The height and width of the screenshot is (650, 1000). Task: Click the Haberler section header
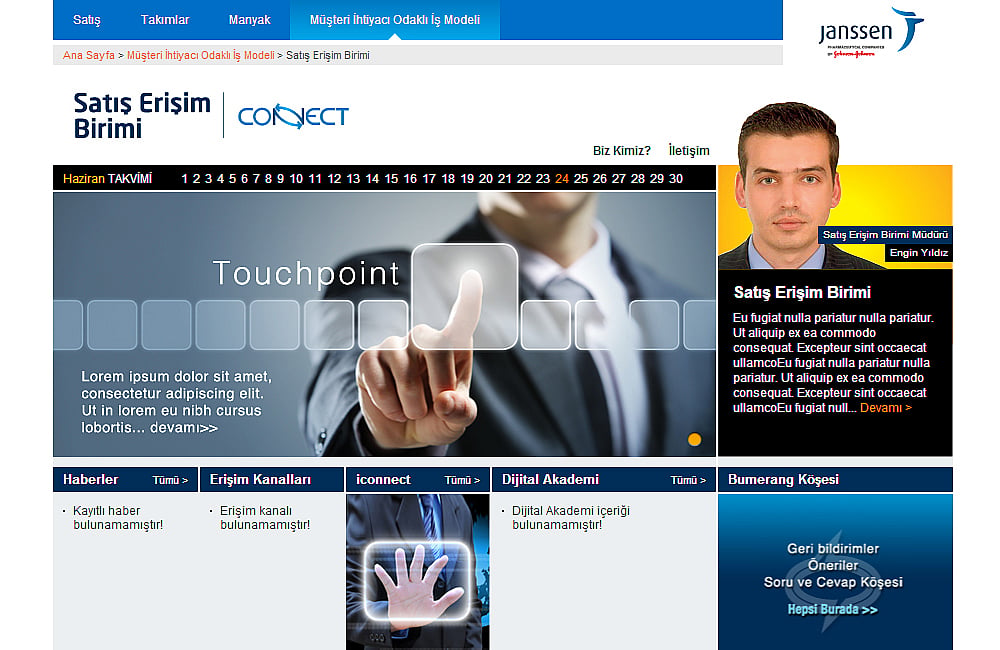(x=91, y=480)
